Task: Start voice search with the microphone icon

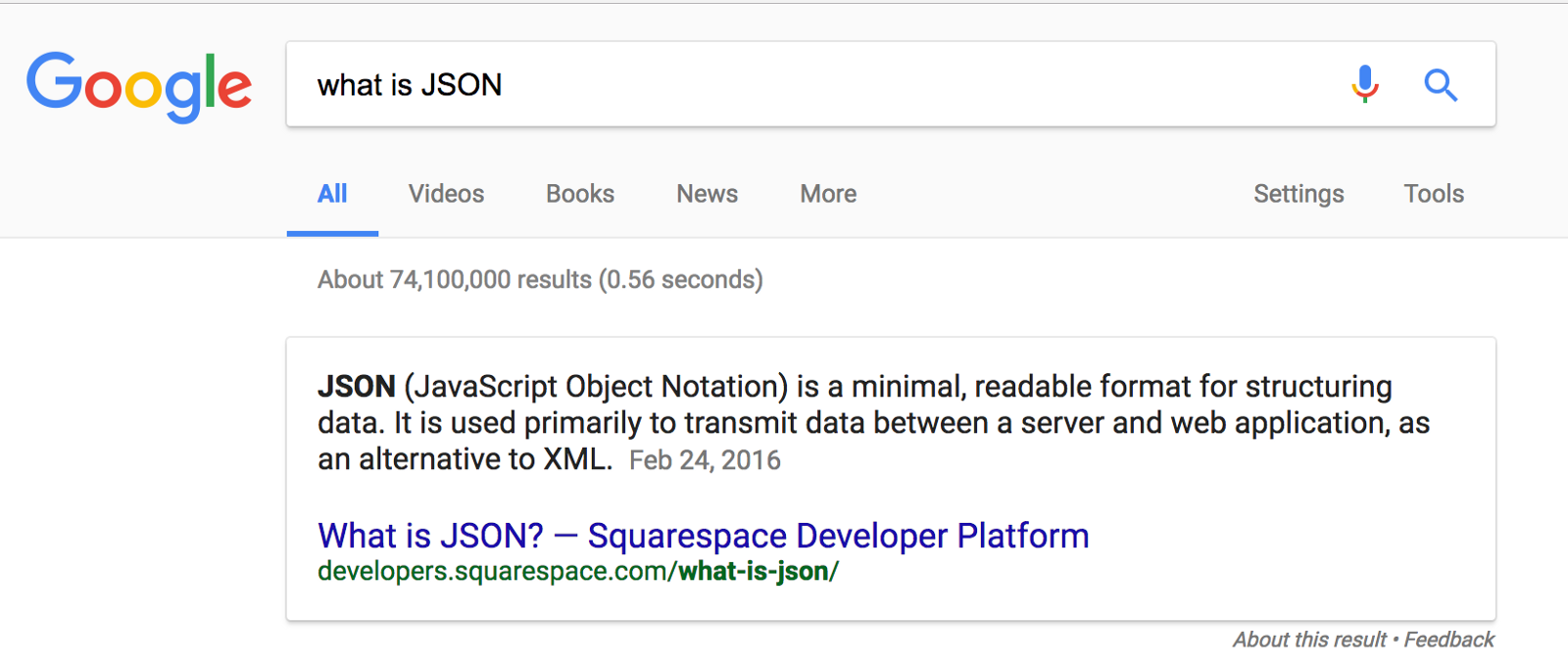Action: [1364, 85]
